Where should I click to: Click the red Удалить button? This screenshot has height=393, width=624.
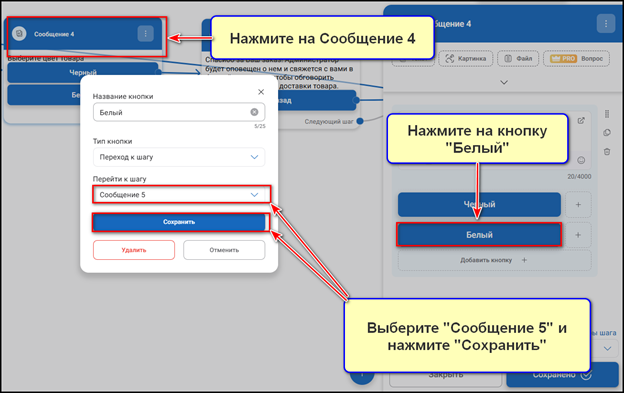point(134,250)
